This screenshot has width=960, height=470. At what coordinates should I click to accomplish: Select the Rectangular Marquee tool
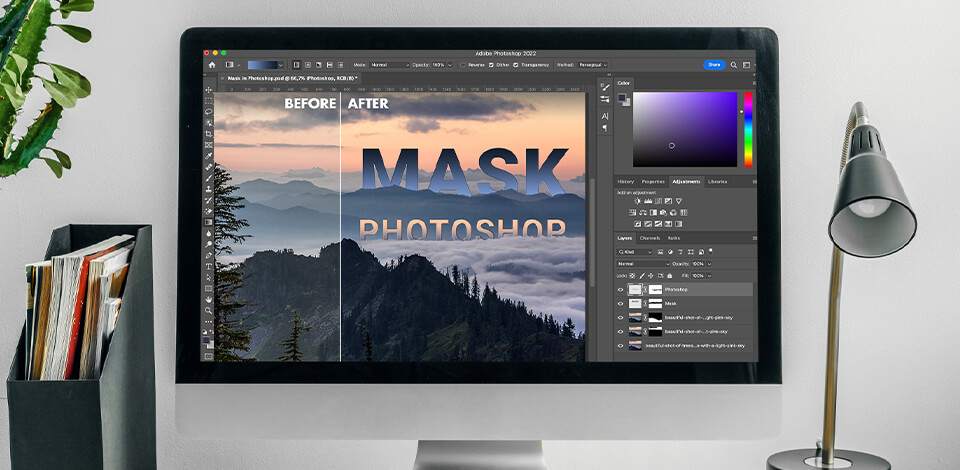[209, 100]
